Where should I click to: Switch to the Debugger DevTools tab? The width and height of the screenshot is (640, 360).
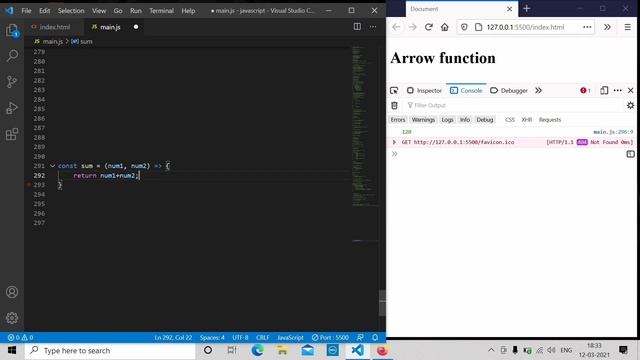(509, 90)
